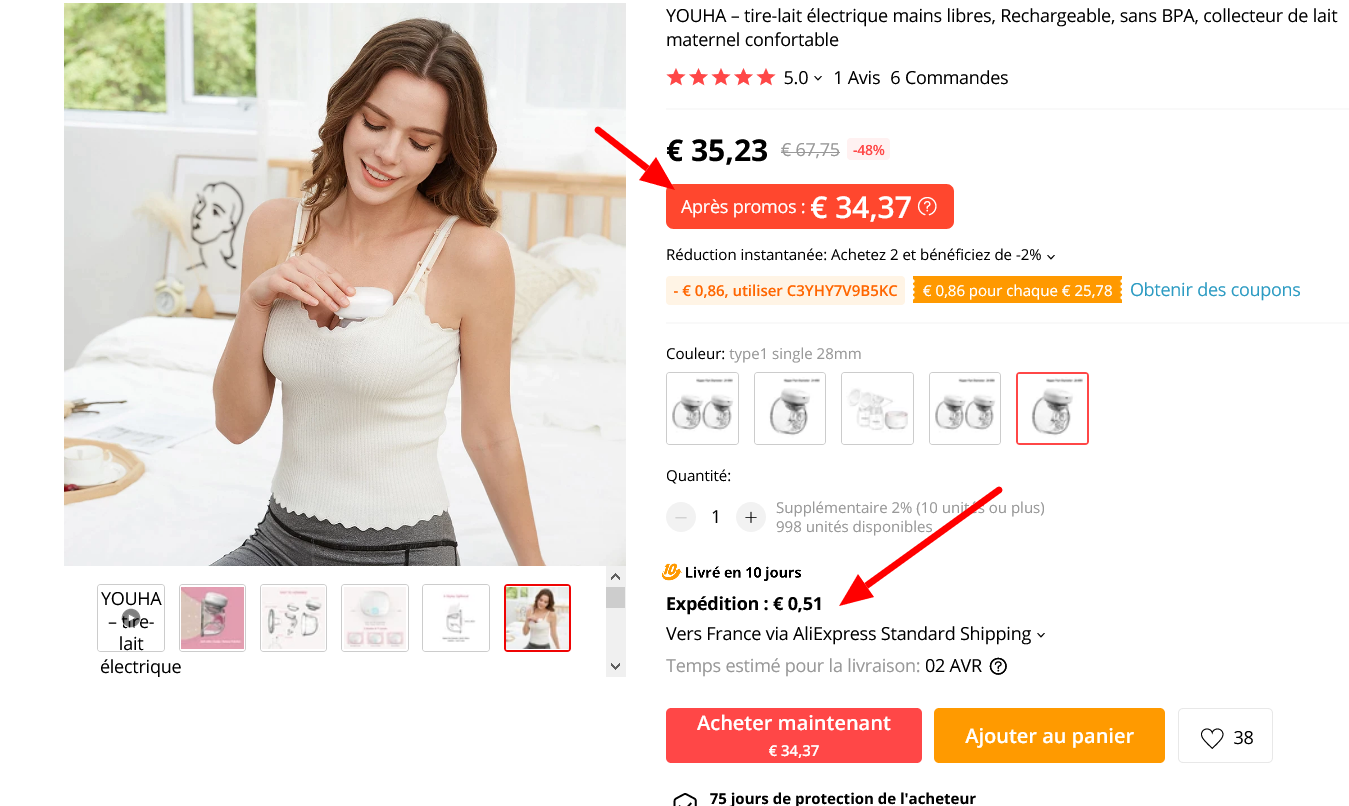The height and width of the screenshot is (806, 1349).
Task: Expand the Réduction instantanée details chevron
Action: (x=1051, y=256)
